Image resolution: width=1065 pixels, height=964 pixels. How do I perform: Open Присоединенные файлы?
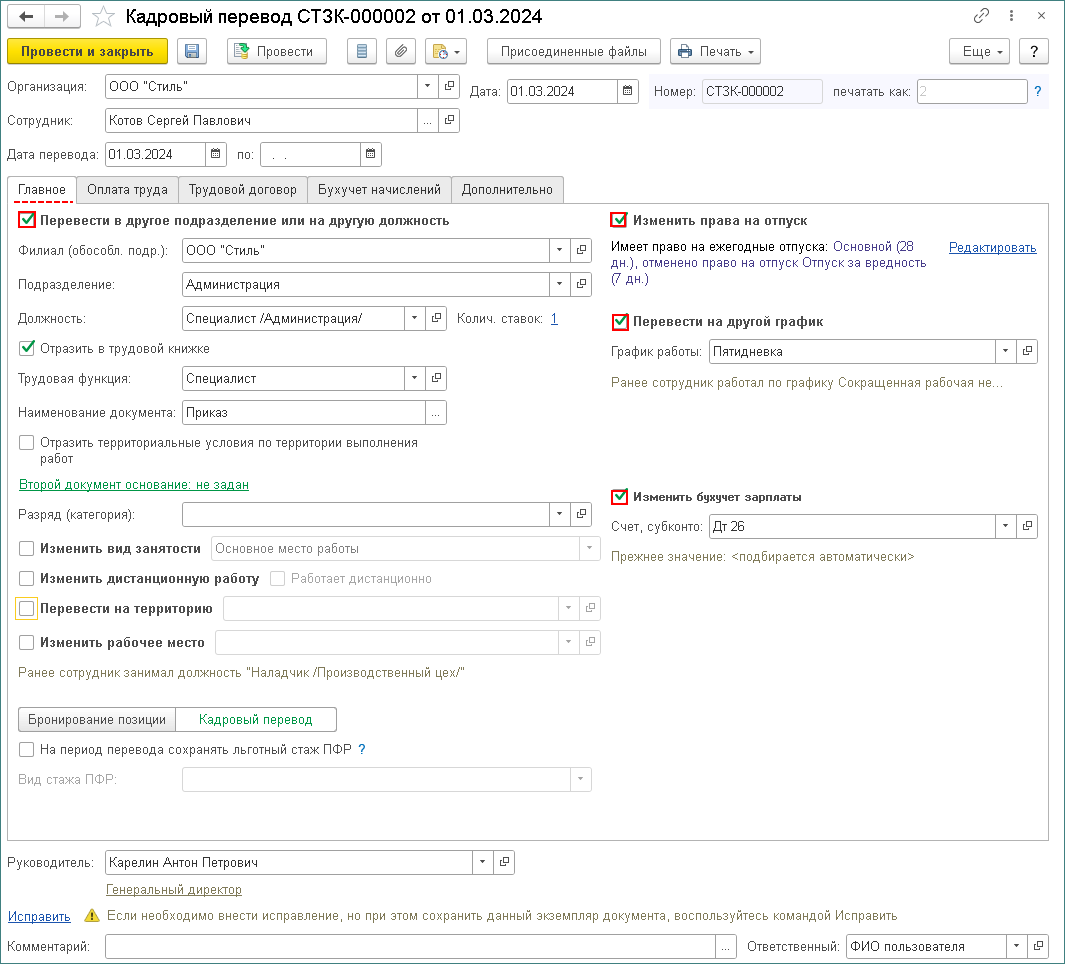click(573, 52)
